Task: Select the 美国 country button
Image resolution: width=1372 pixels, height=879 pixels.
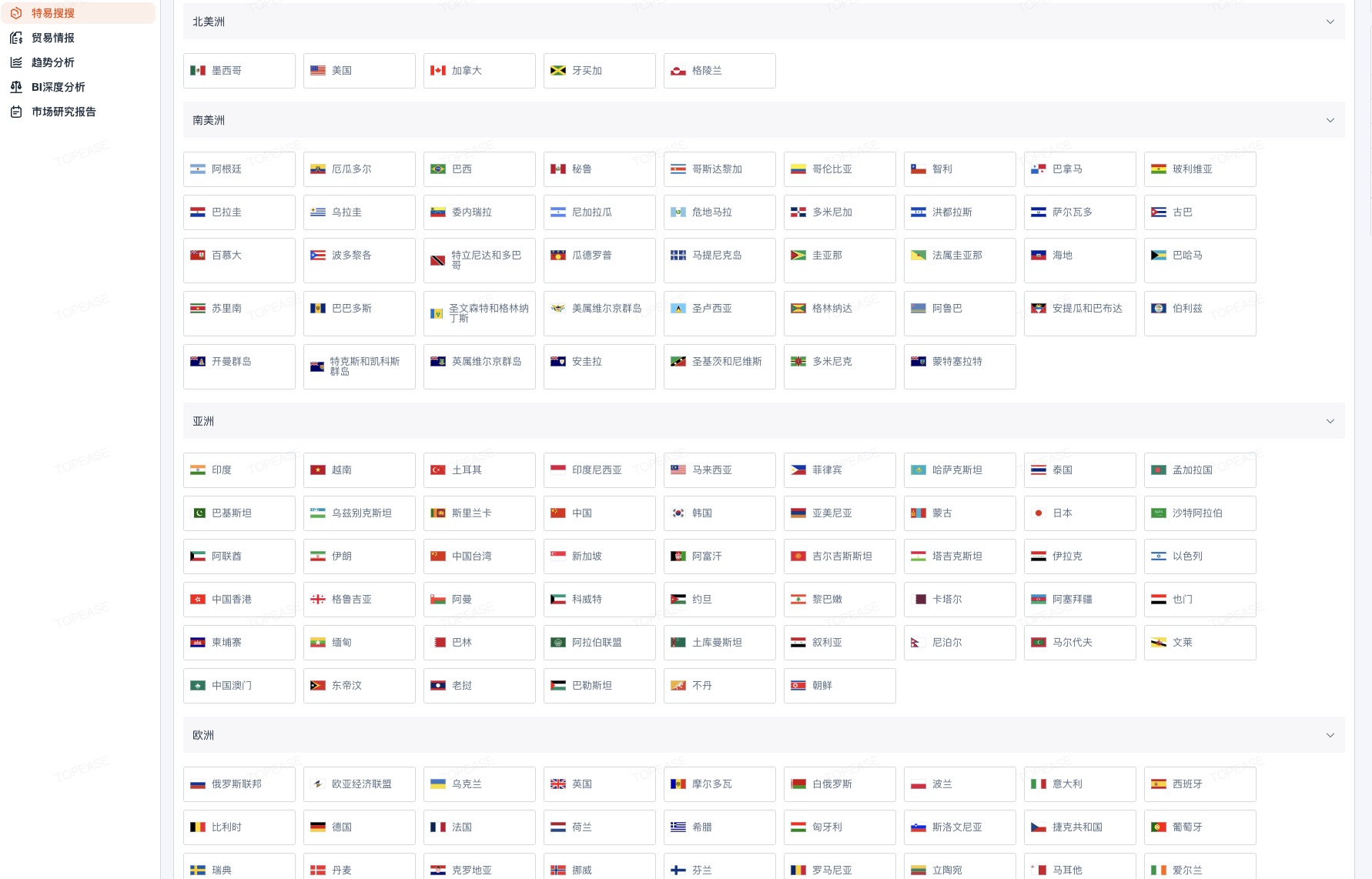Action: pos(359,71)
